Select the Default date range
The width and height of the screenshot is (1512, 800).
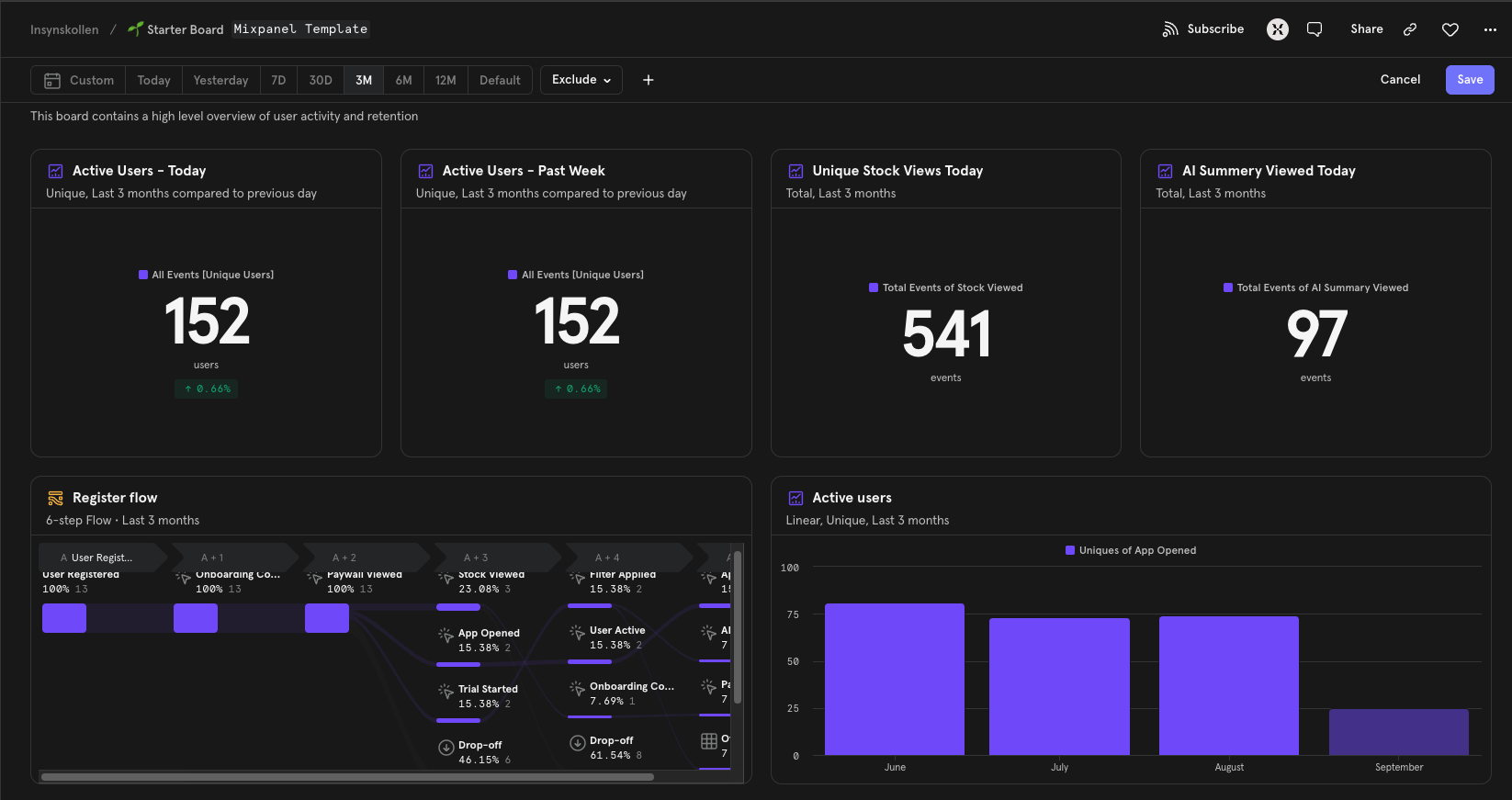500,80
